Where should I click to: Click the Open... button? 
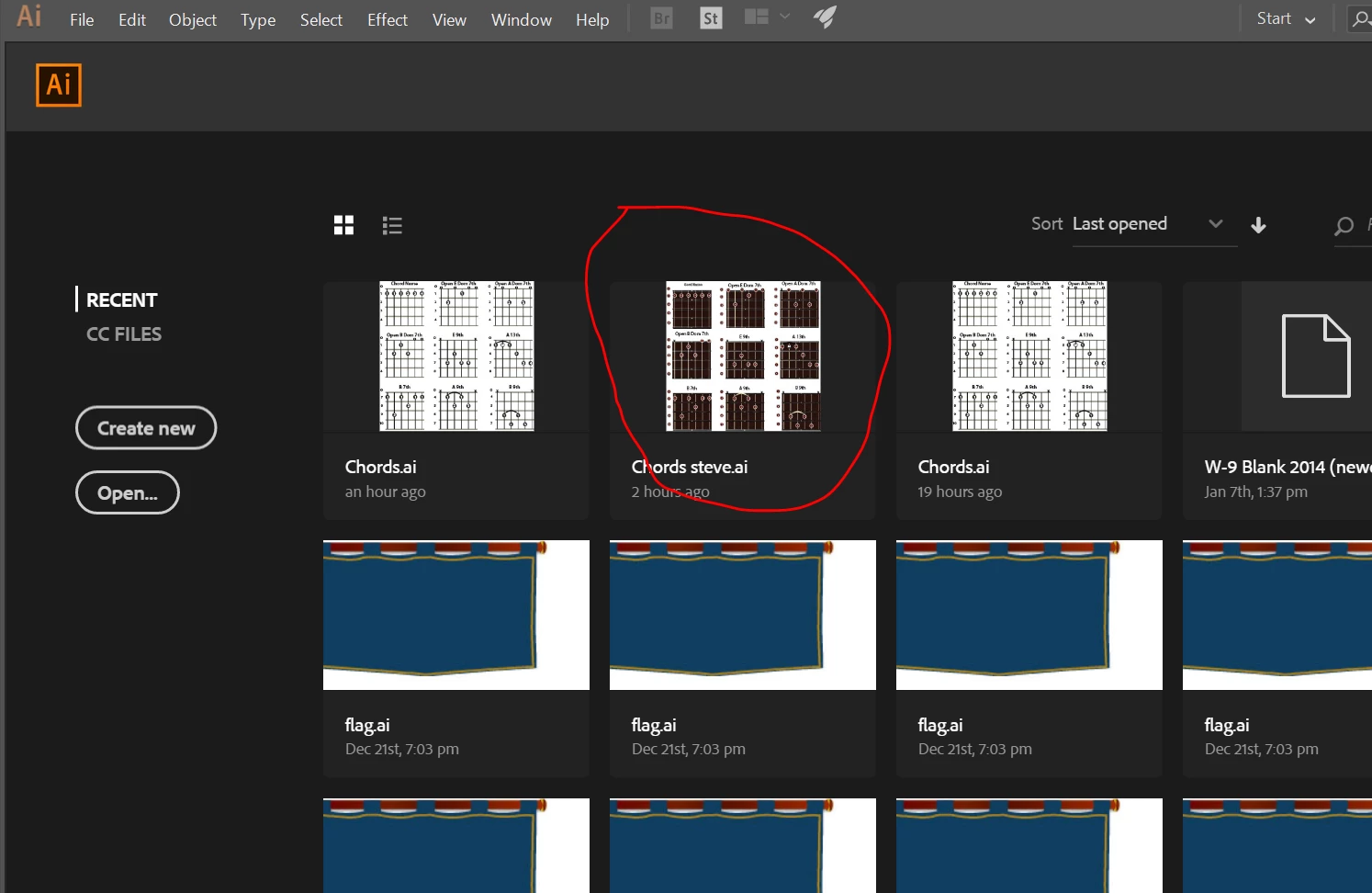tap(128, 492)
